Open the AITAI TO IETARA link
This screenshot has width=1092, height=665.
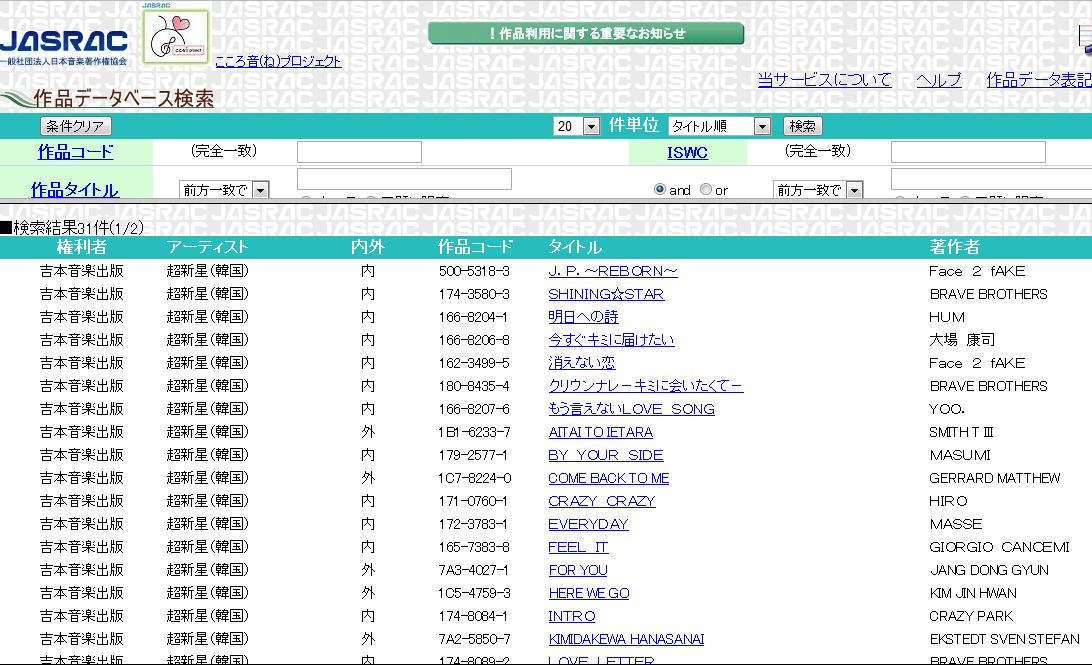click(600, 432)
